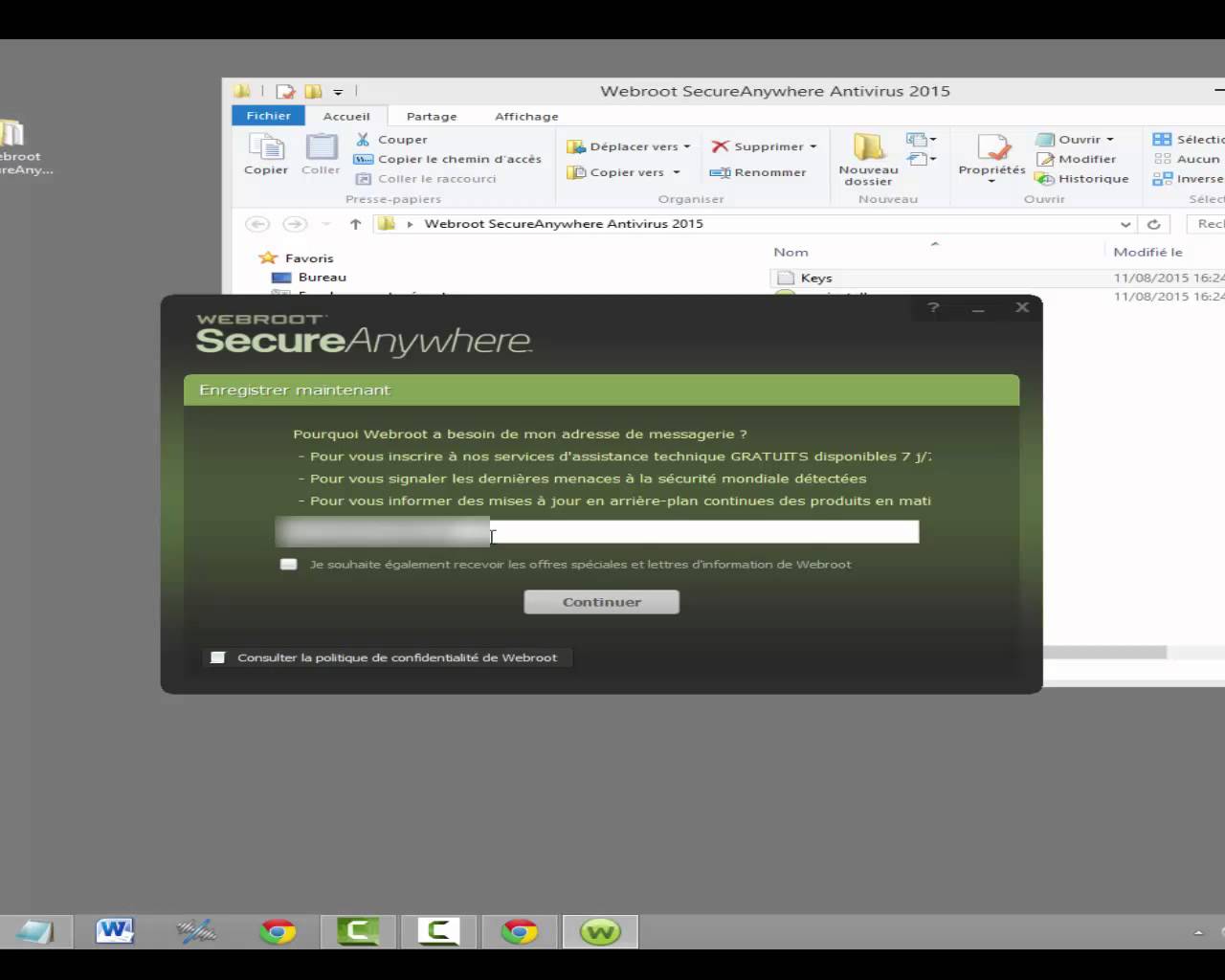Open the new item dropdown in Nouveau group

(922, 140)
